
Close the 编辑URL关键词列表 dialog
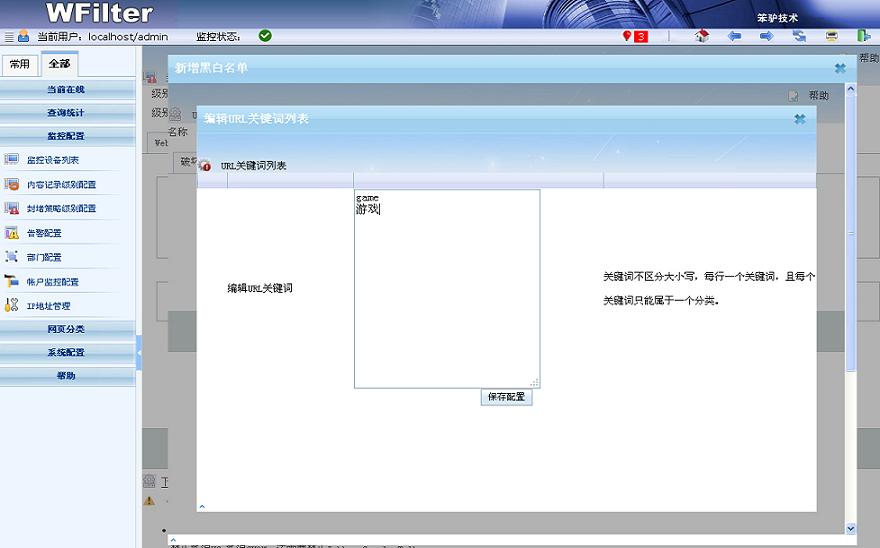[x=800, y=119]
